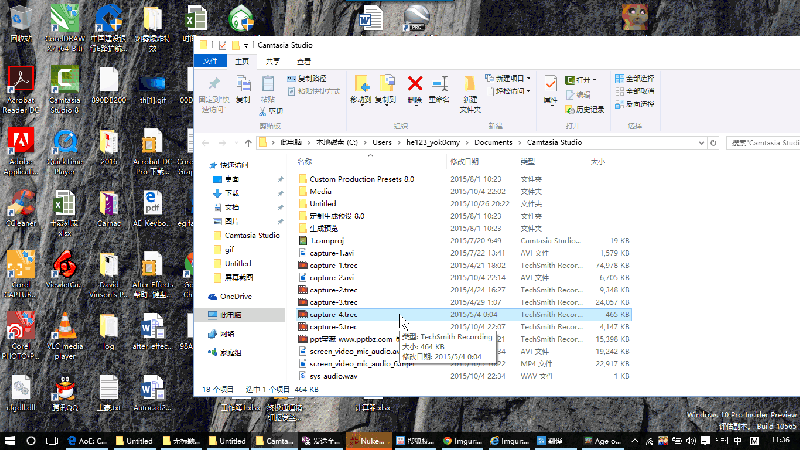Click the Select none button in the ribbon
800x450 pixels.
pyautogui.click(x=635, y=91)
